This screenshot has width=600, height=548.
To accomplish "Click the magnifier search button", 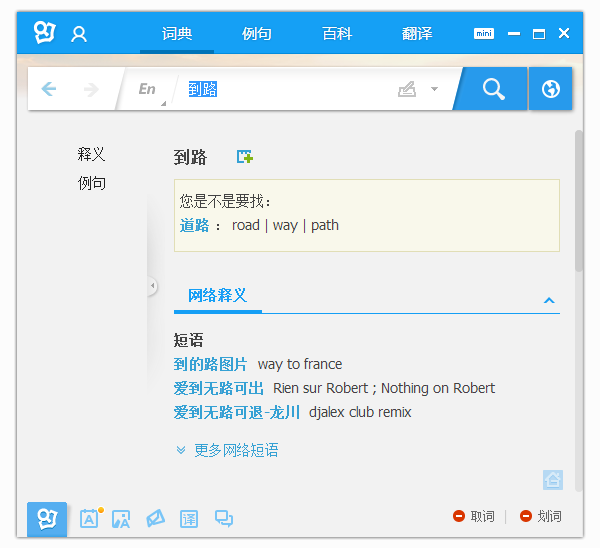I will click(493, 89).
